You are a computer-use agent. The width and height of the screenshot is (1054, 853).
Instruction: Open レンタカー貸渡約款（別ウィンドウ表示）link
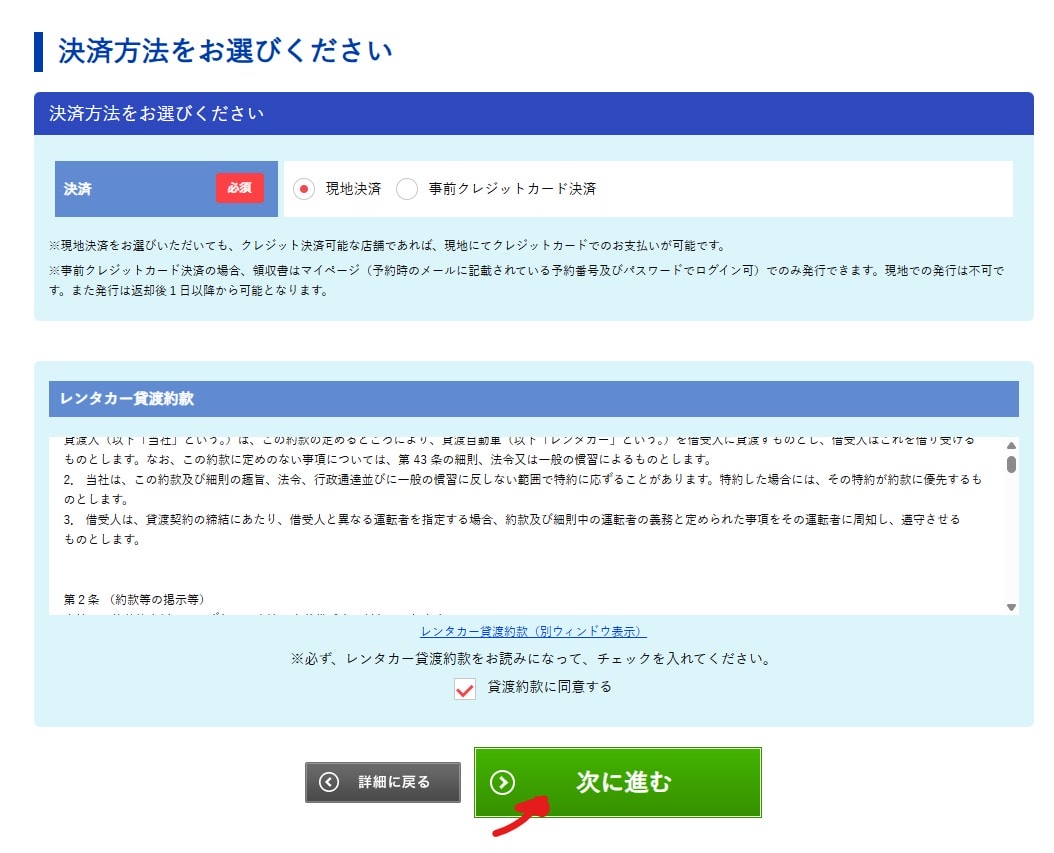tap(533, 632)
